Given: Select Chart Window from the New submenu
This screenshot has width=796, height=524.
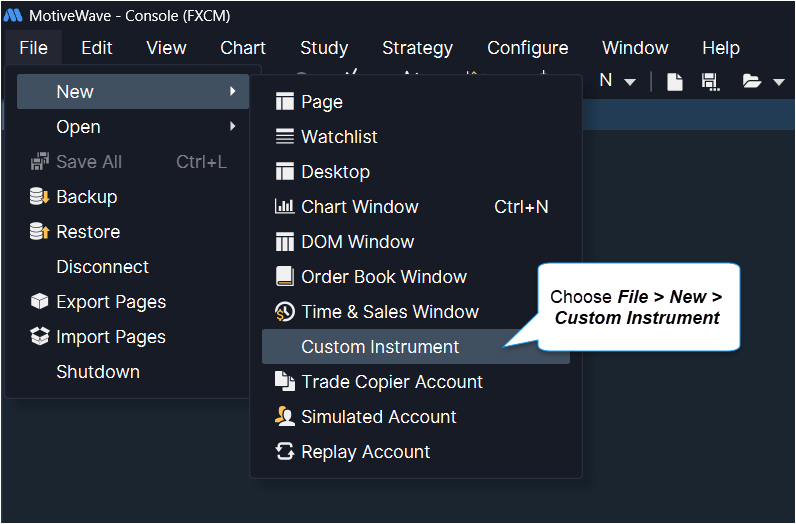Looking at the screenshot, I should 359,207.
